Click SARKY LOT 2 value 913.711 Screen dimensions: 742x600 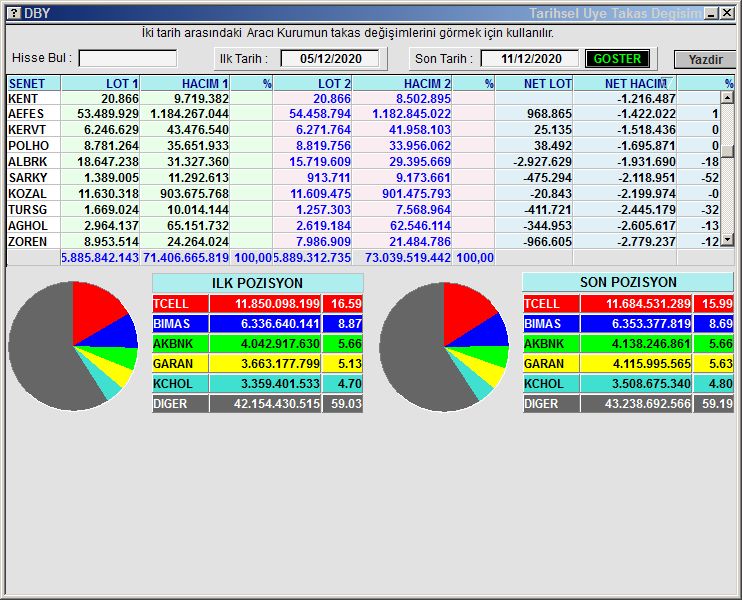click(328, 178)
